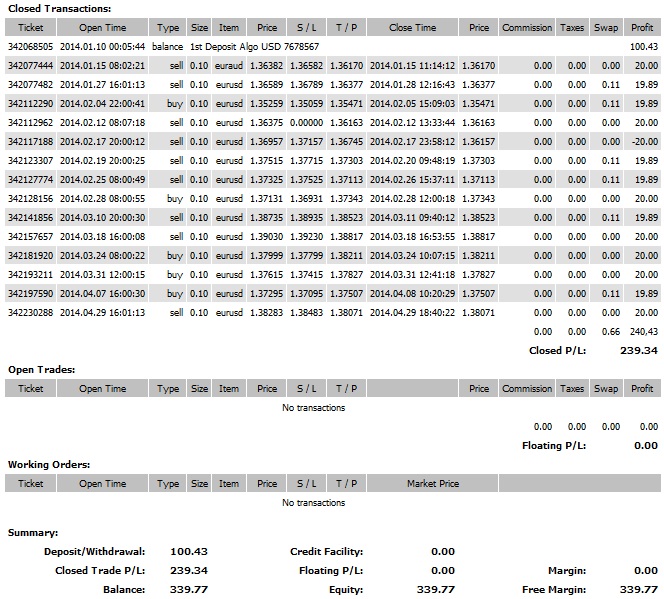Click the 'euraud' item in ticket 342077444 row
The height and width of the screenshot is (599, 664).
coord(229,66)
